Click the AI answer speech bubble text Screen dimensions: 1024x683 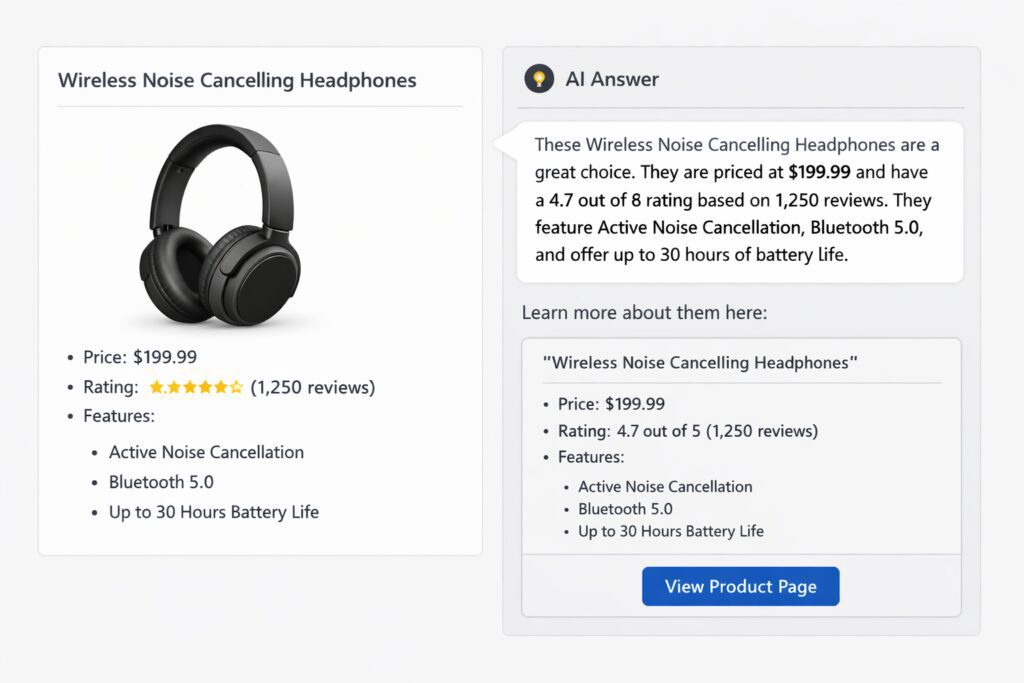pyautogui.click(x=738, y=200)
